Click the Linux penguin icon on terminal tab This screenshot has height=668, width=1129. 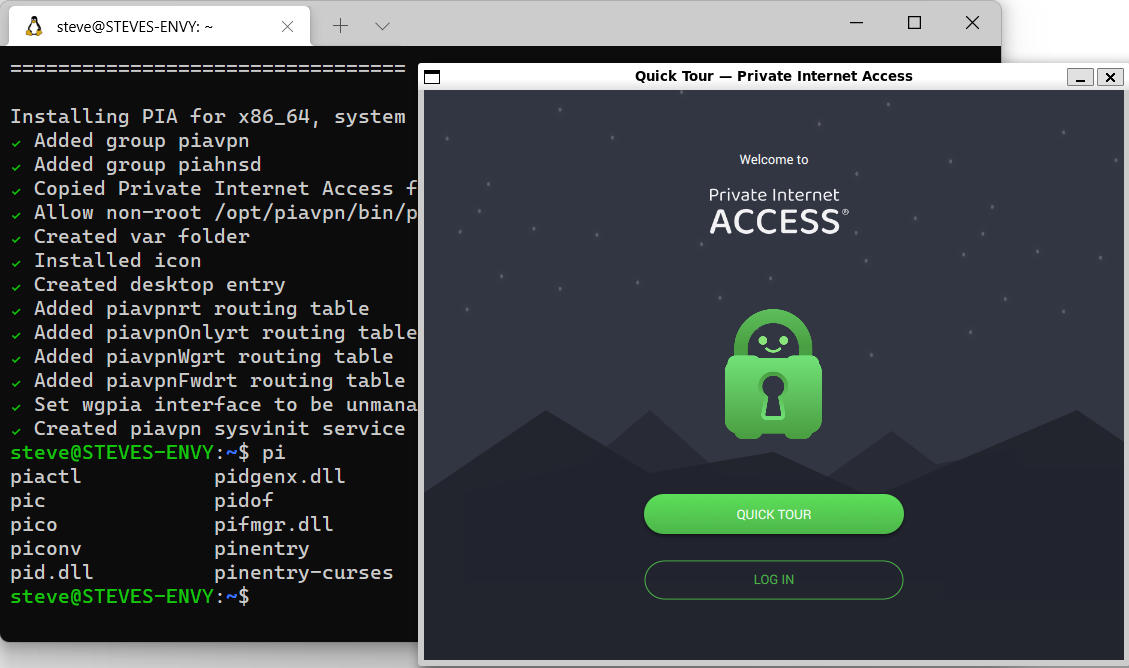click(x=34, y=27)
